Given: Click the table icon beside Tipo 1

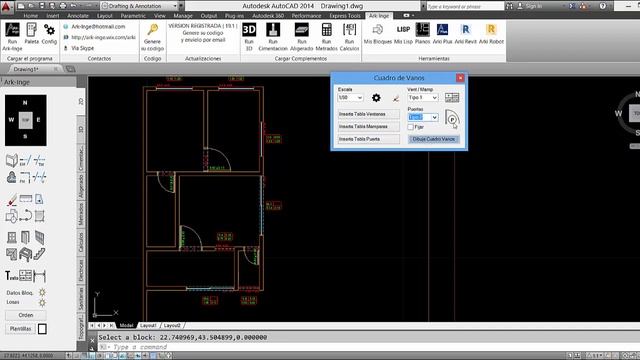Looking at the screenshot, I should coord(452,97).
